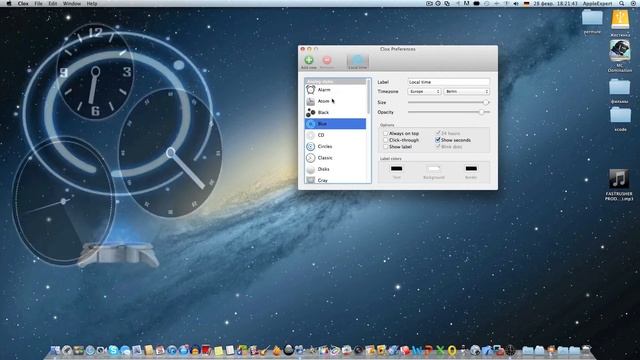Click the date and time in menu bar
Viewport: 640px width, 360px height.
[x=555, y=3]
